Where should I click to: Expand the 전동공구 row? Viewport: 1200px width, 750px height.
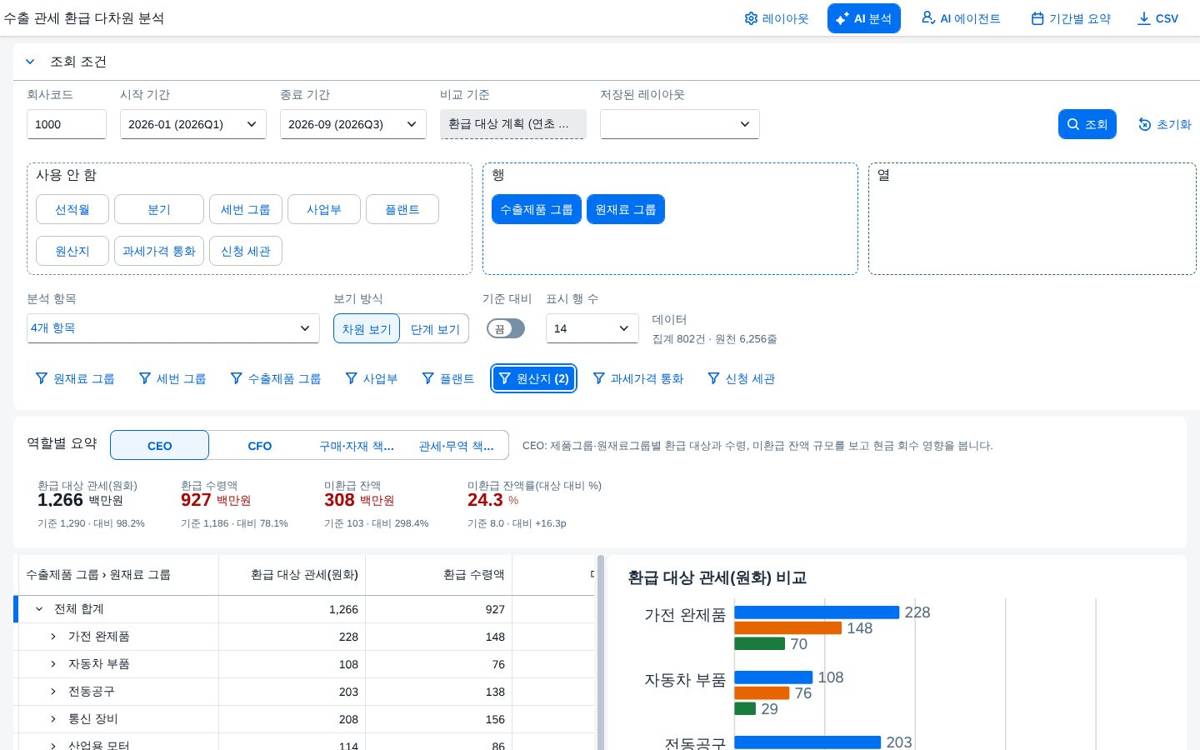53,691
